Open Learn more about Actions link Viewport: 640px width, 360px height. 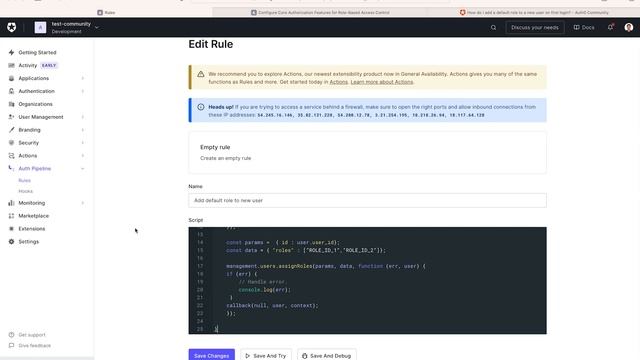(x=382, y=82)
